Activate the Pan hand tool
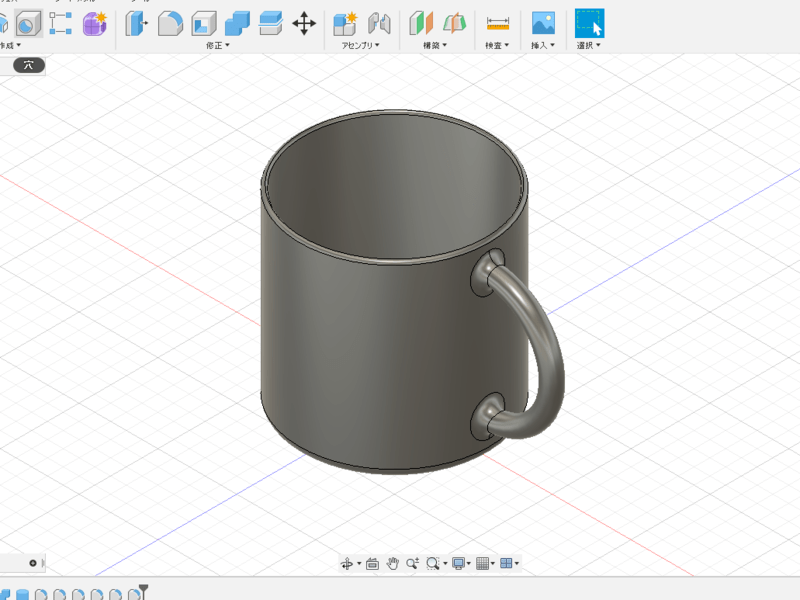Image resolution: width=800 pixels, height=600 pixels. 393,564
